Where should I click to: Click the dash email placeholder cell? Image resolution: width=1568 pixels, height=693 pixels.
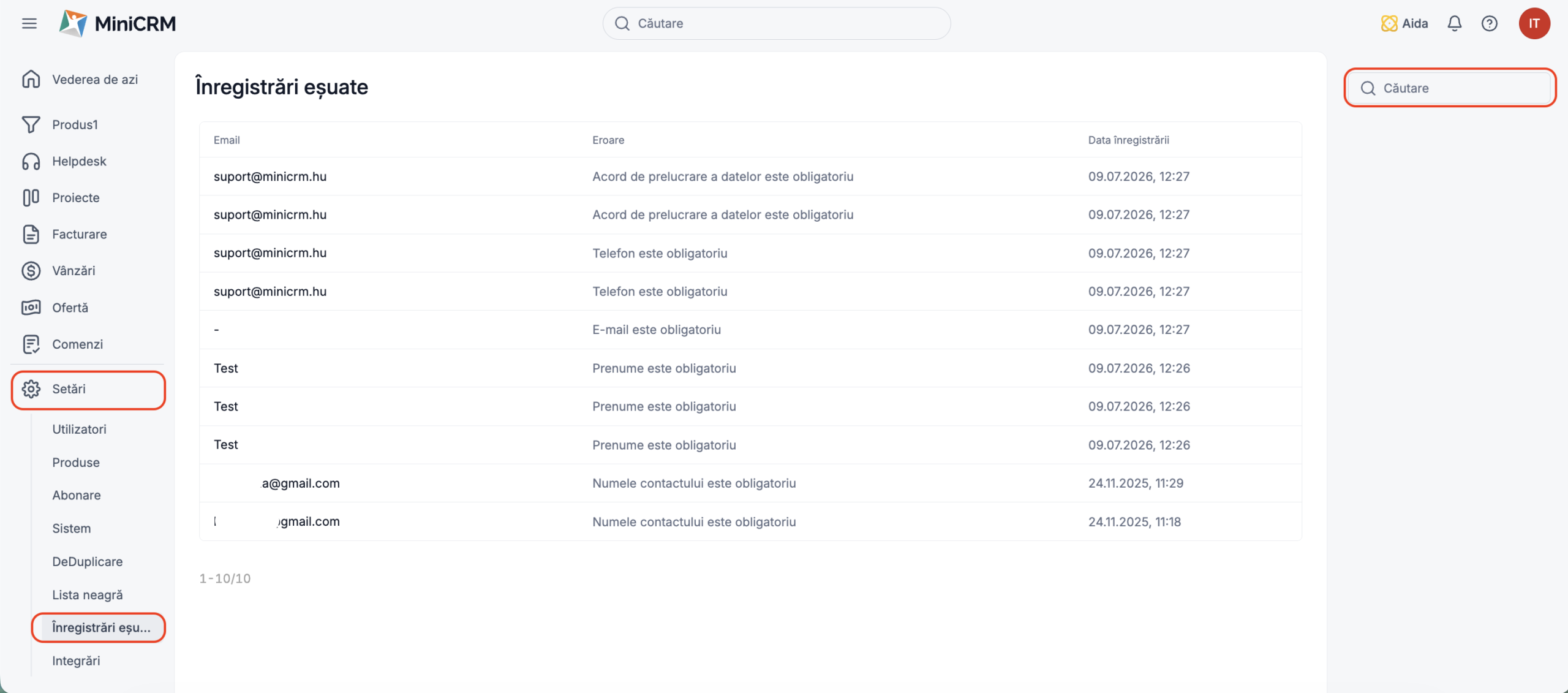click(x=216, y=330)
